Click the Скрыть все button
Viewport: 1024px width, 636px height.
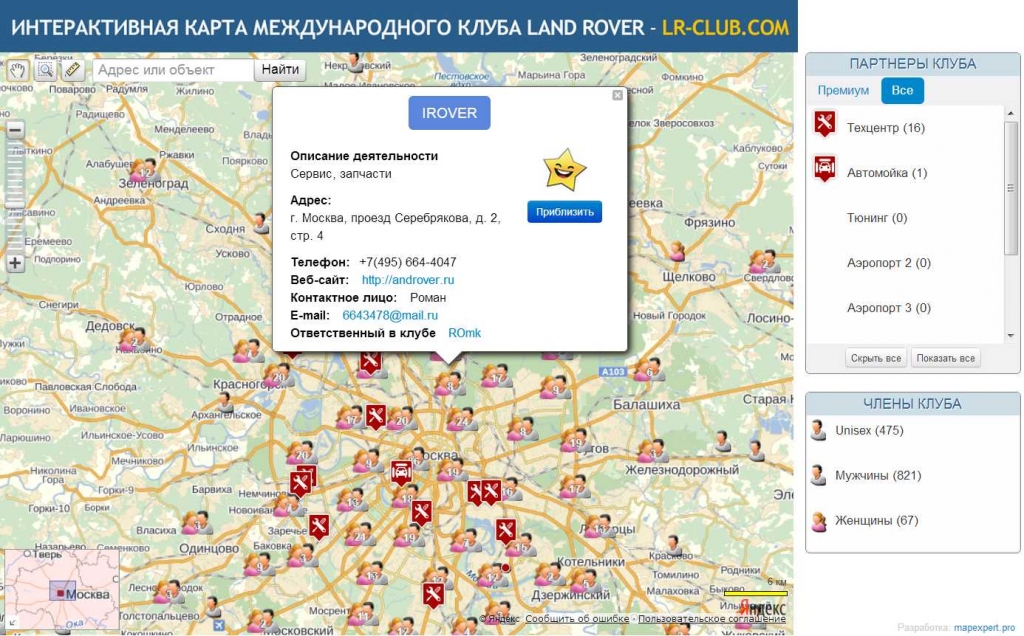876,358
